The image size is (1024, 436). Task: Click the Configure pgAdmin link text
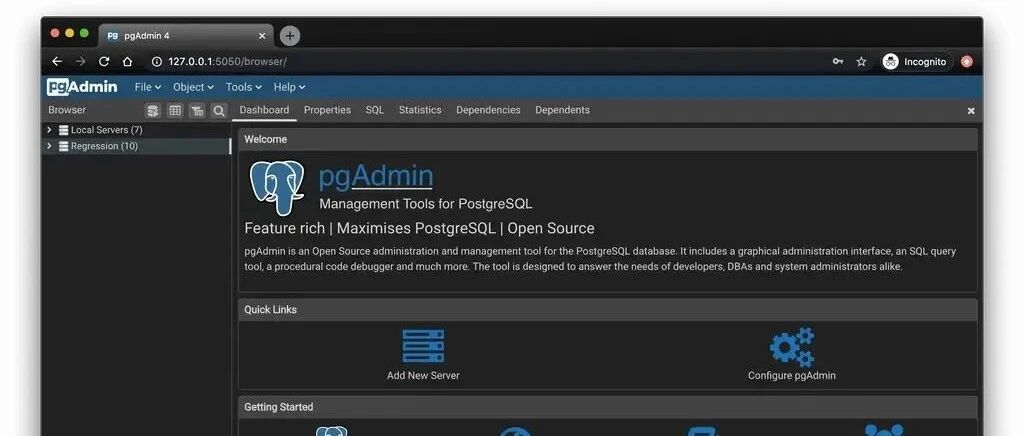coord(792,376)
